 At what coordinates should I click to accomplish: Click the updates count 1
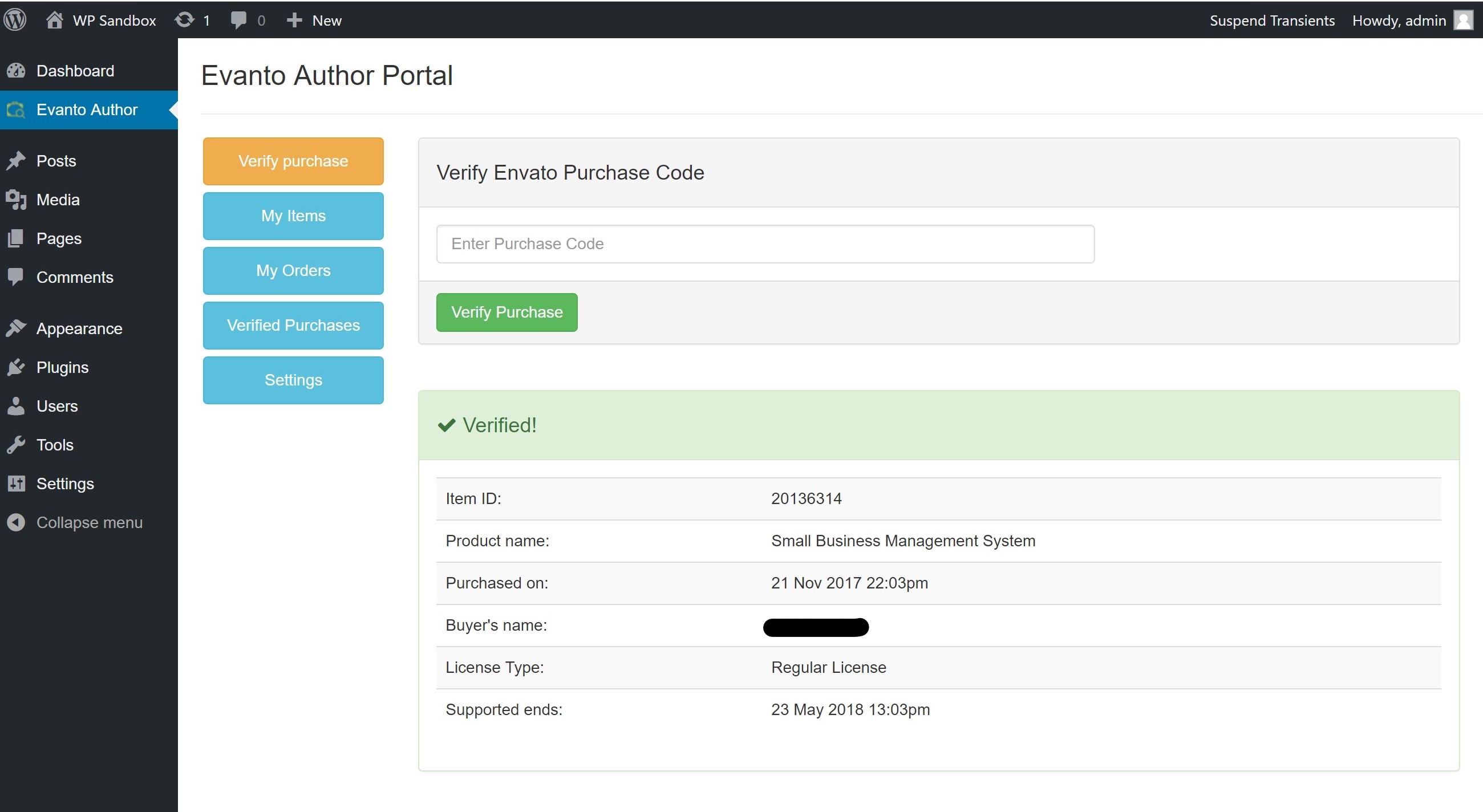[x=206, y=20]
